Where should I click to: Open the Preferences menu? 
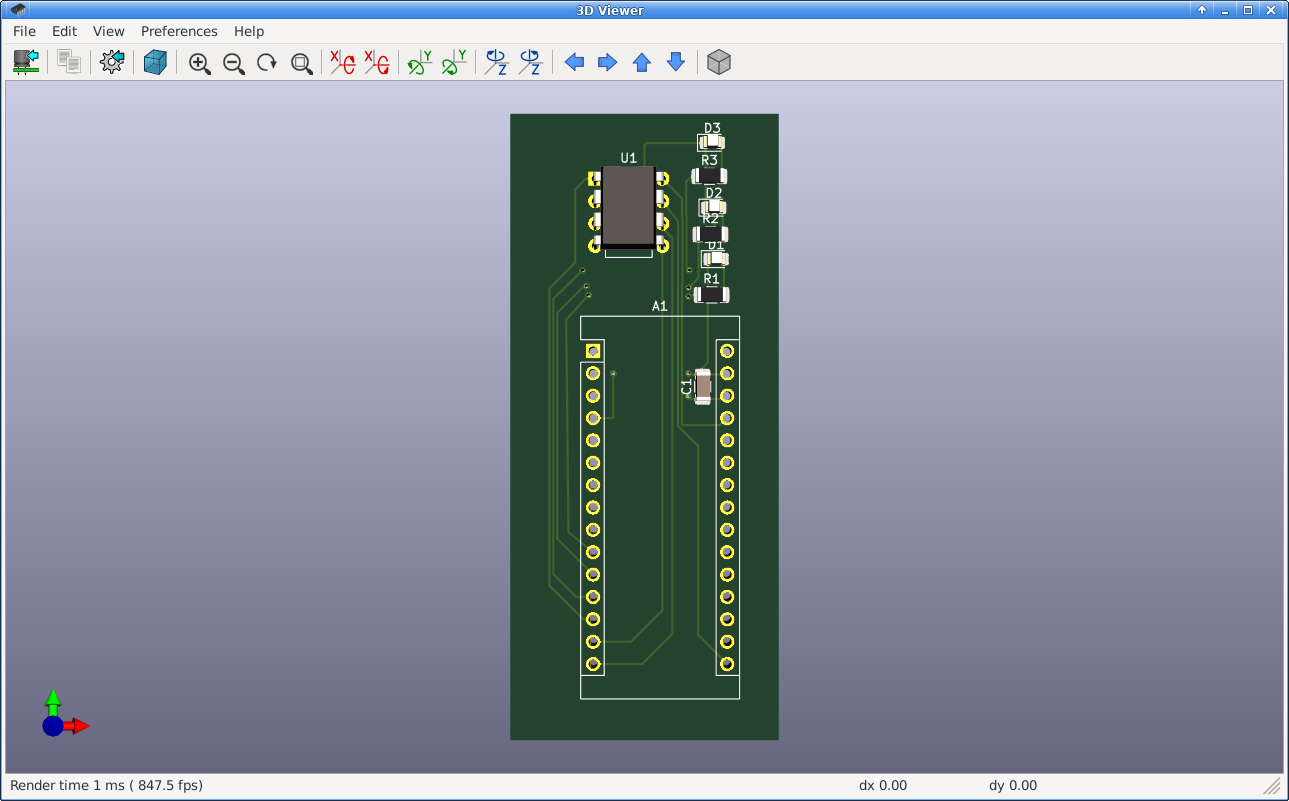click(179, 31)
